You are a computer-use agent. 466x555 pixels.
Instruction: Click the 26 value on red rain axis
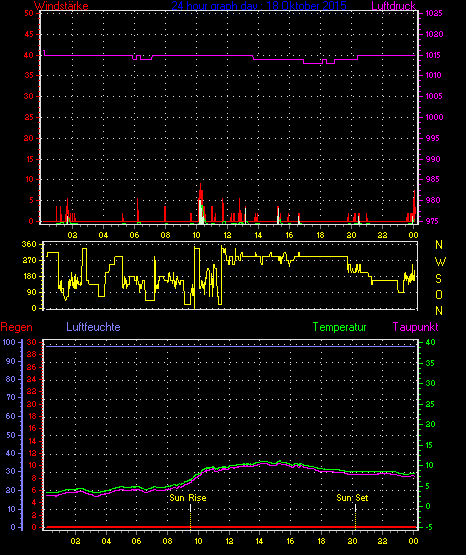point(32,367)
